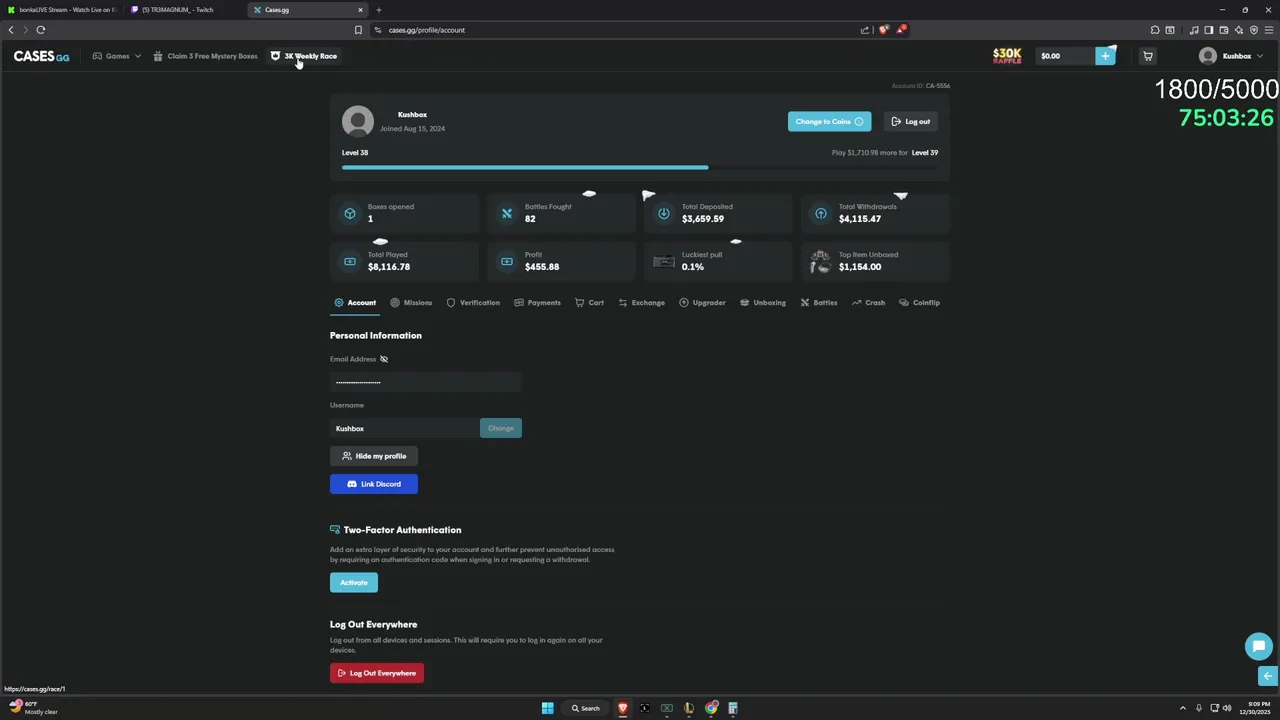Image resolution: width=1280 pixels, height=720 pixels.
Task: Switch to the Unboxing tab
Action: pyautogui.click(x=763, y=302)
